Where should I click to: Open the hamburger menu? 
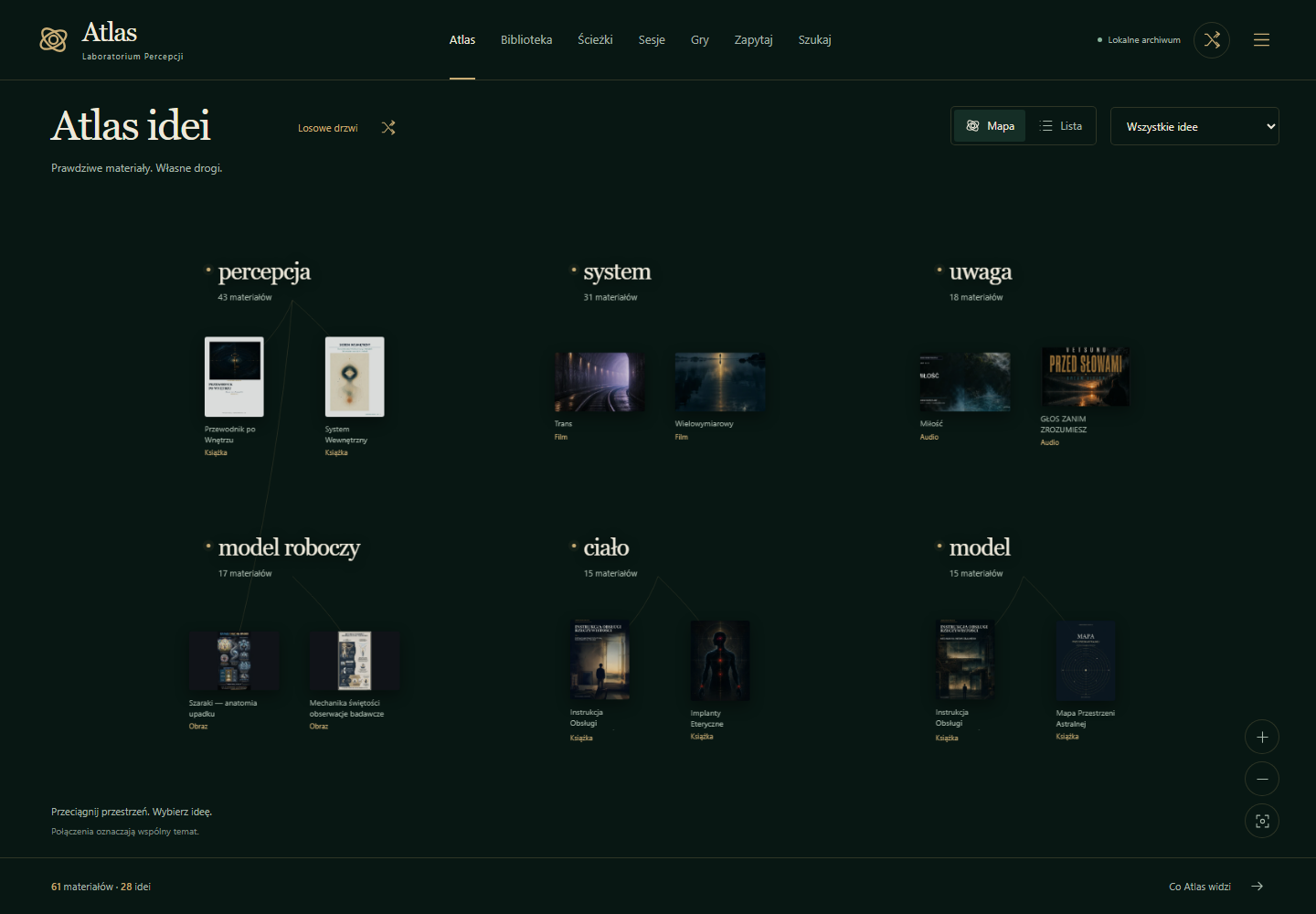click(1261, 40)
